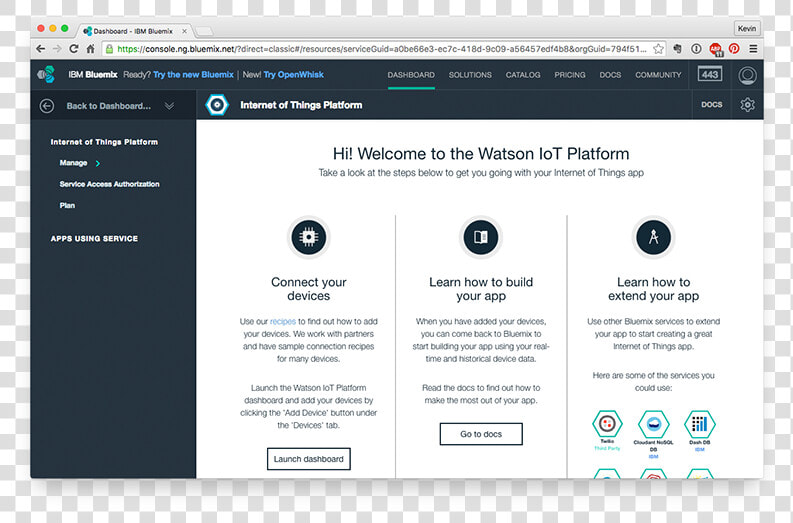Click the Go to docs button
793x523 pixels.
click(x=481, y=434)
